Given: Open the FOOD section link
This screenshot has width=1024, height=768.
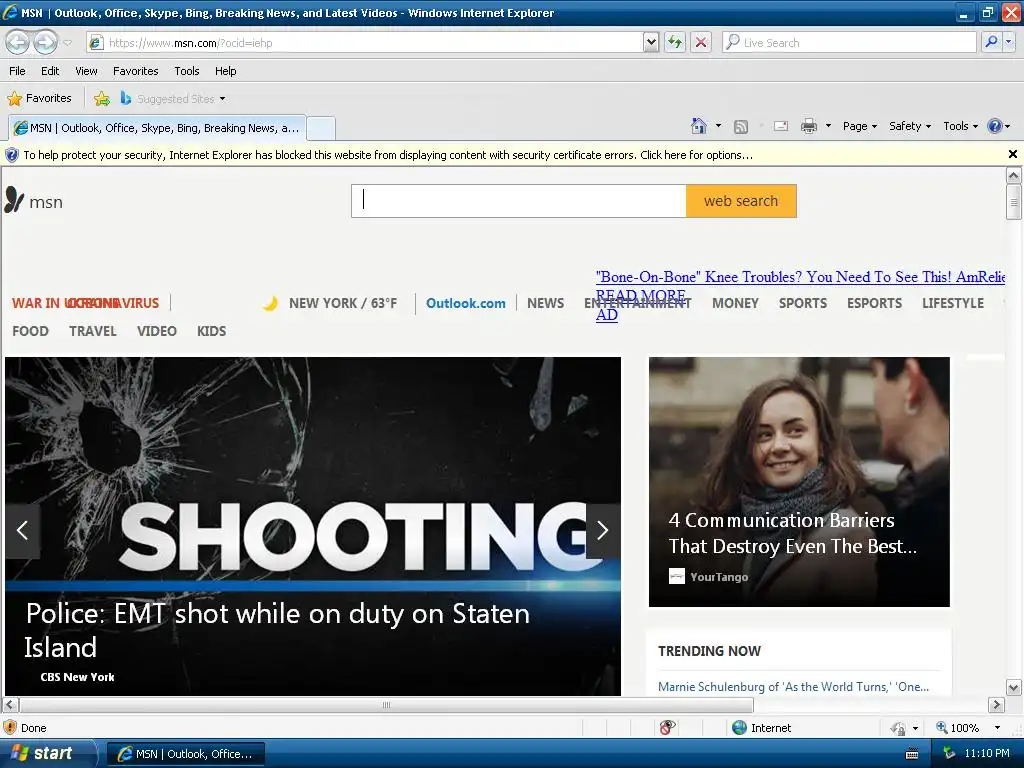Looking at the screenshot, I should pyautogui.click(x=30, y=331).
